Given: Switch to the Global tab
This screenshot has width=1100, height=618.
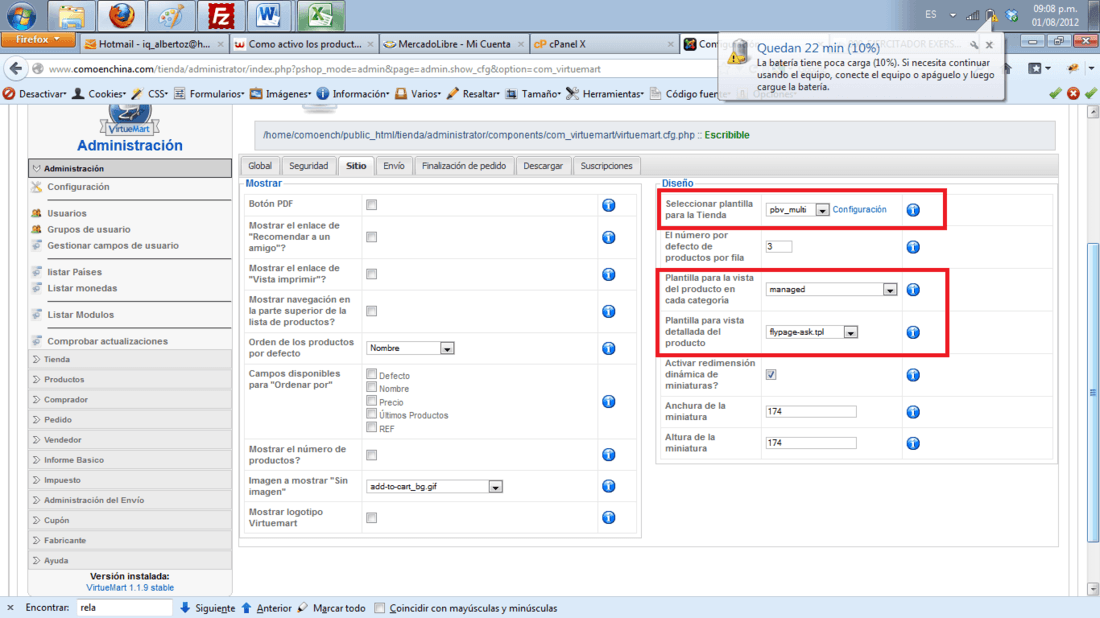Looking at the screenshot, I should point(260,166).
